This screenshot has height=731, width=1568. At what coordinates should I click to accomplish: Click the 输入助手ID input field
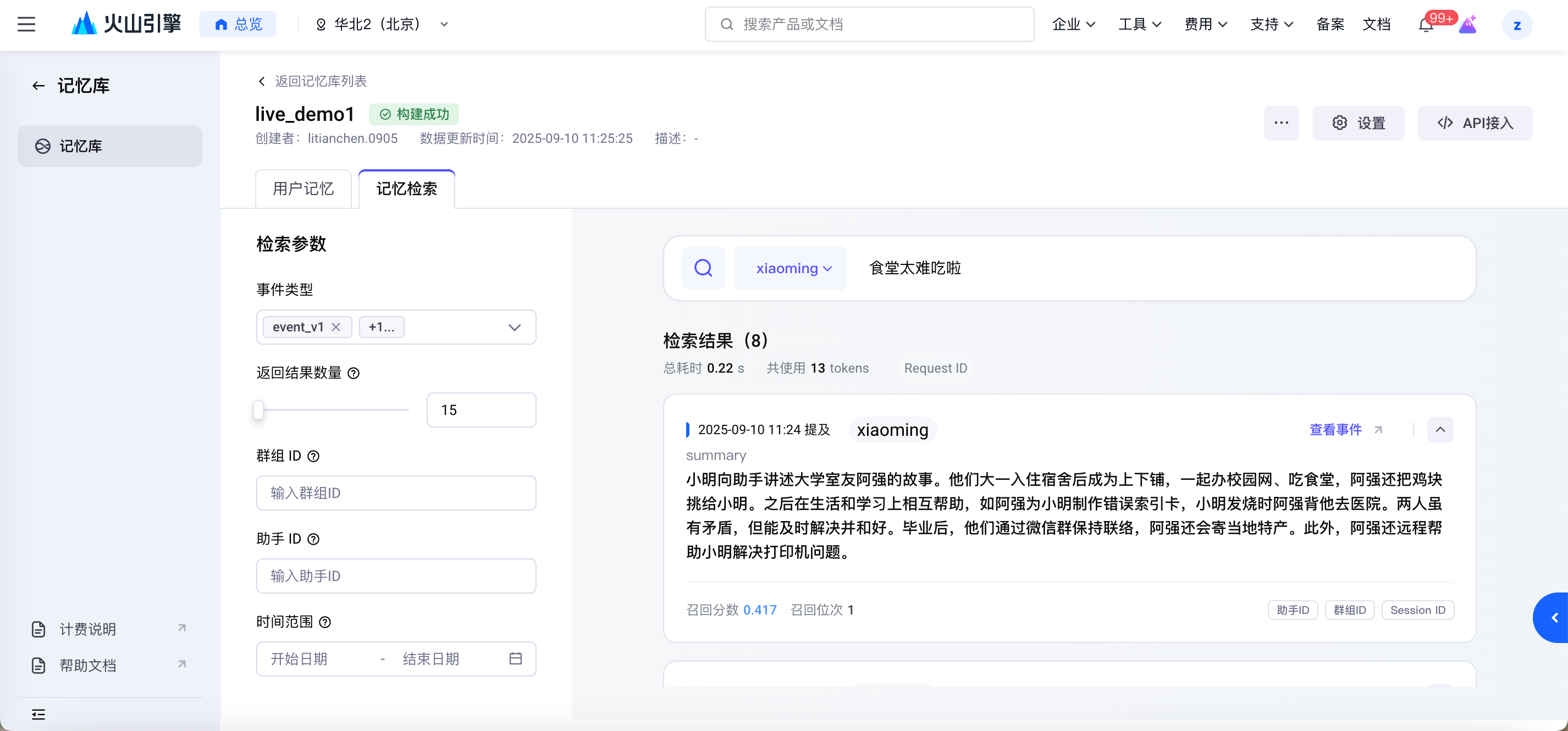[x=396, y=576]
